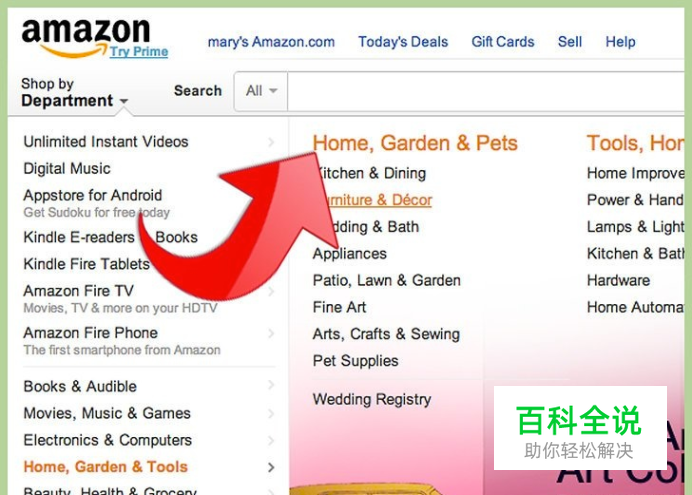Go to Gift Cards page
692x495 pixels.
pos(503,42)
